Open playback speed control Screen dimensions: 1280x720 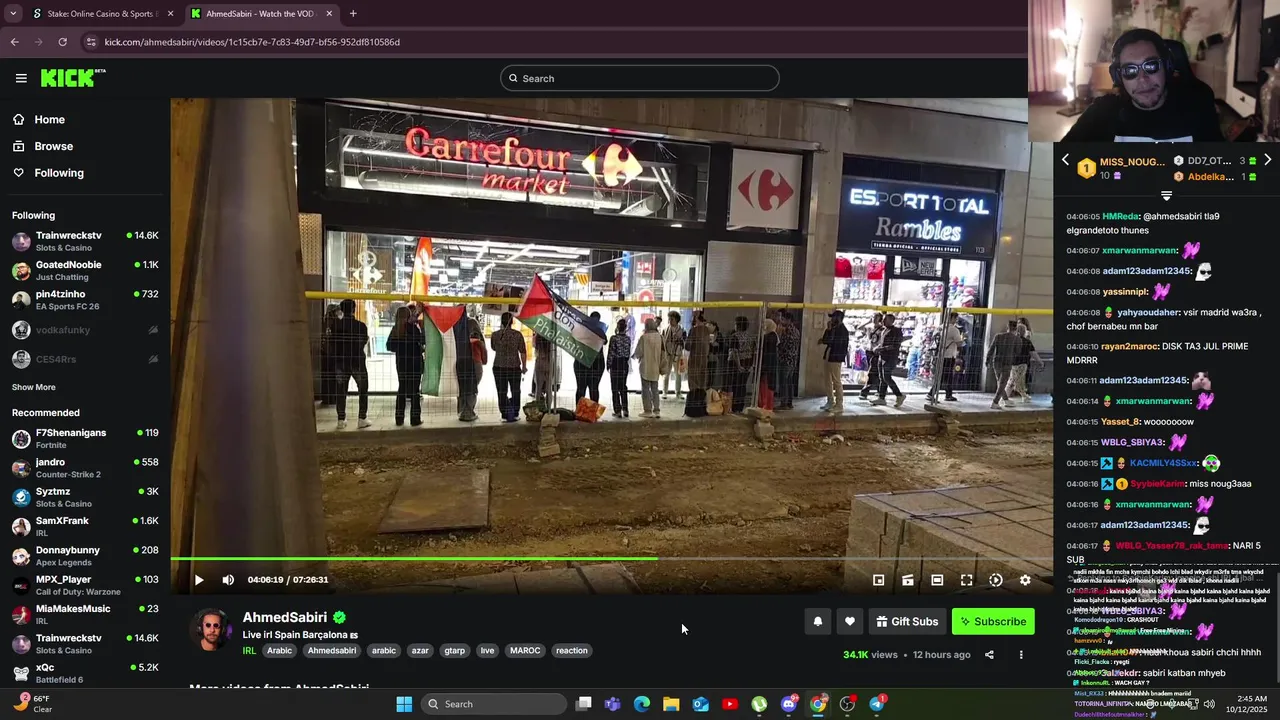click(996, 580)
